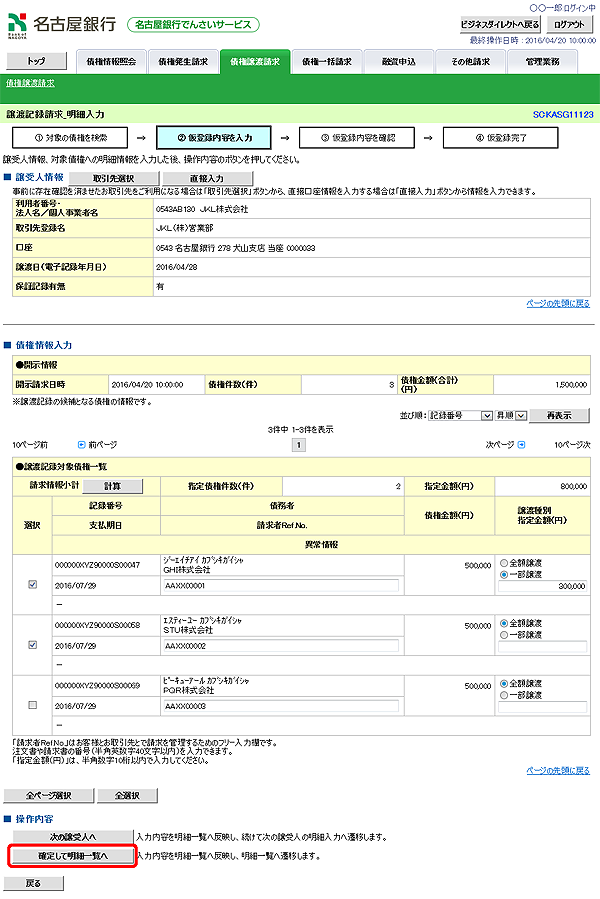Viewport: 600px width, 899px height.
Task: Check the box for record ending S00047
Action: pos(33,584)
